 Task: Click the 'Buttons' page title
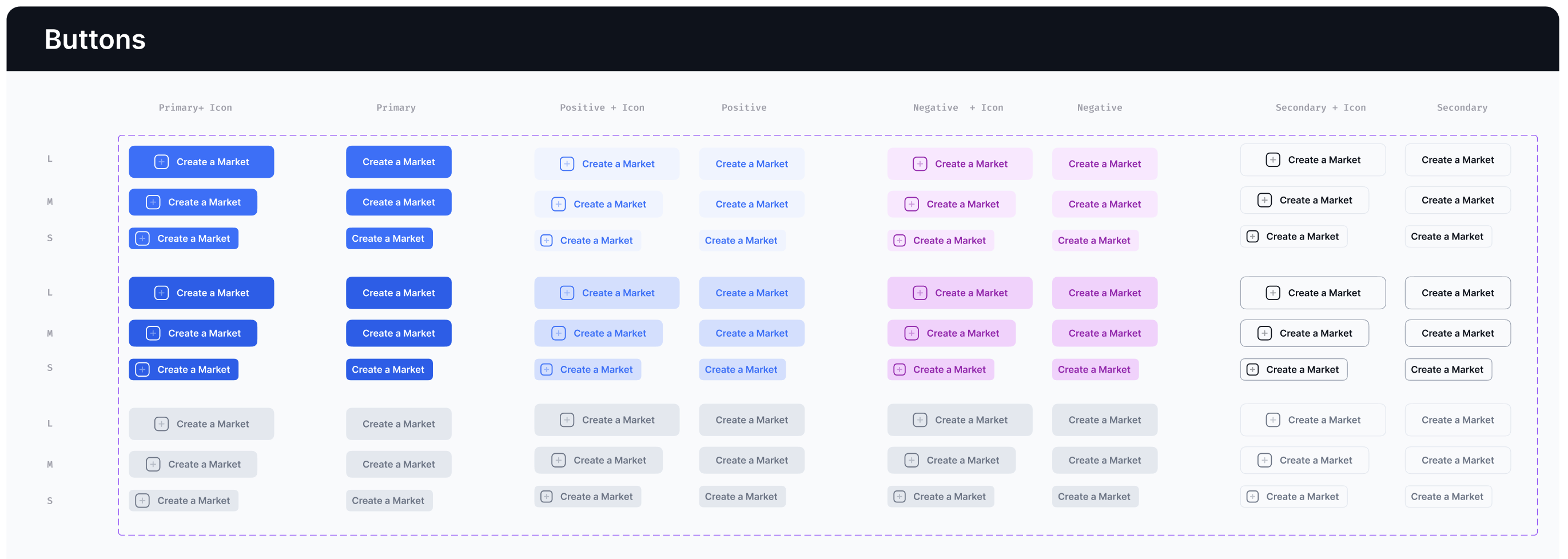pyautogui.click(x=95, y=39)
